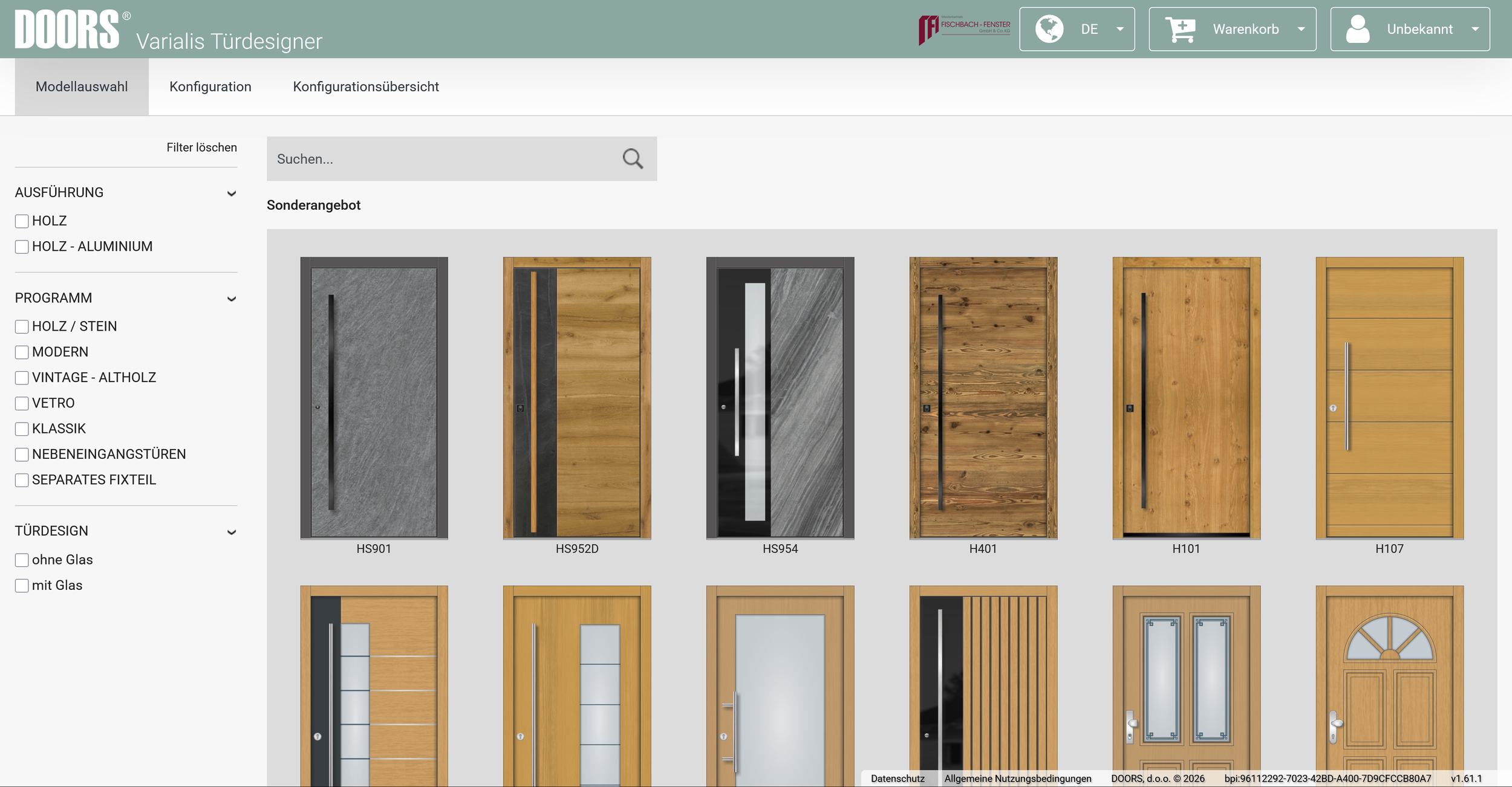Select the HS901 door model
This screenshot has width=1512, height=787.
click(374, 398)
